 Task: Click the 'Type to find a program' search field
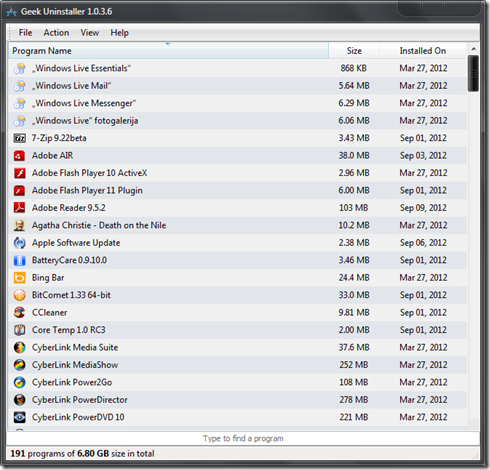pos(243,439)
